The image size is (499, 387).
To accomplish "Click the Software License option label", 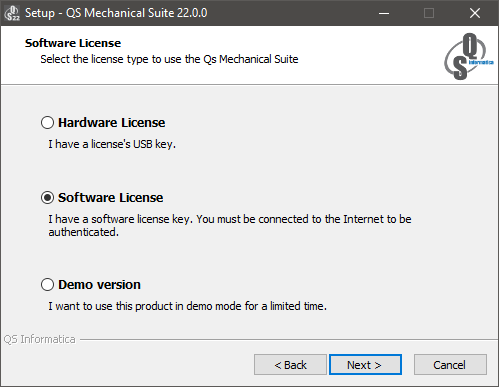I will click(111, 198).
